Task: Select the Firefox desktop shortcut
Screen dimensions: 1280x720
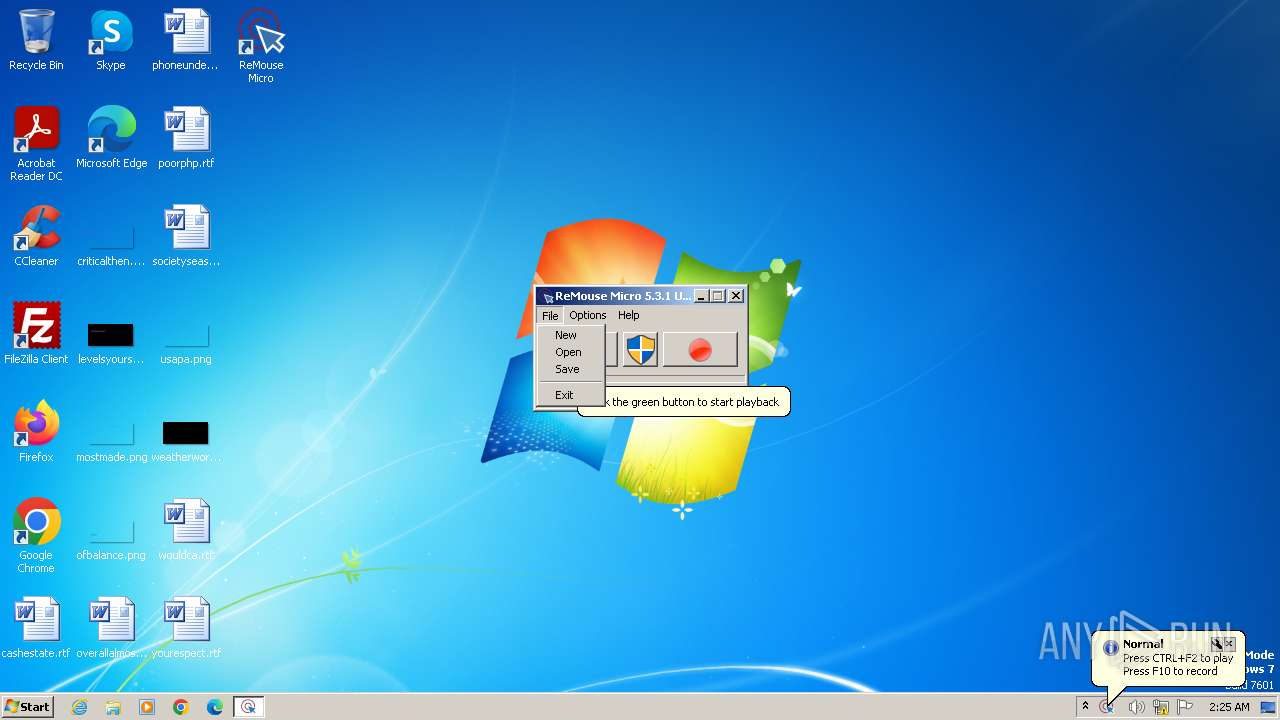Action: [x=36, y=432]
